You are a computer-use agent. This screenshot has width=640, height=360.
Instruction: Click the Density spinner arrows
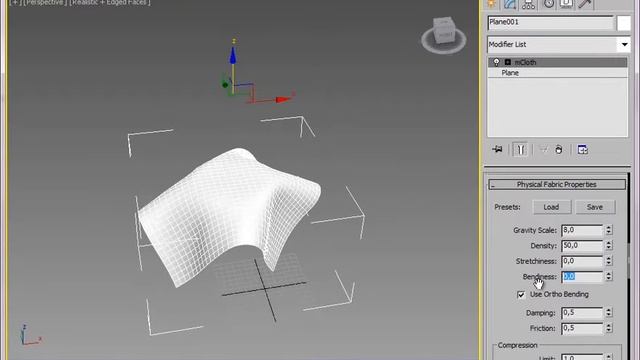tap(609, 246)
